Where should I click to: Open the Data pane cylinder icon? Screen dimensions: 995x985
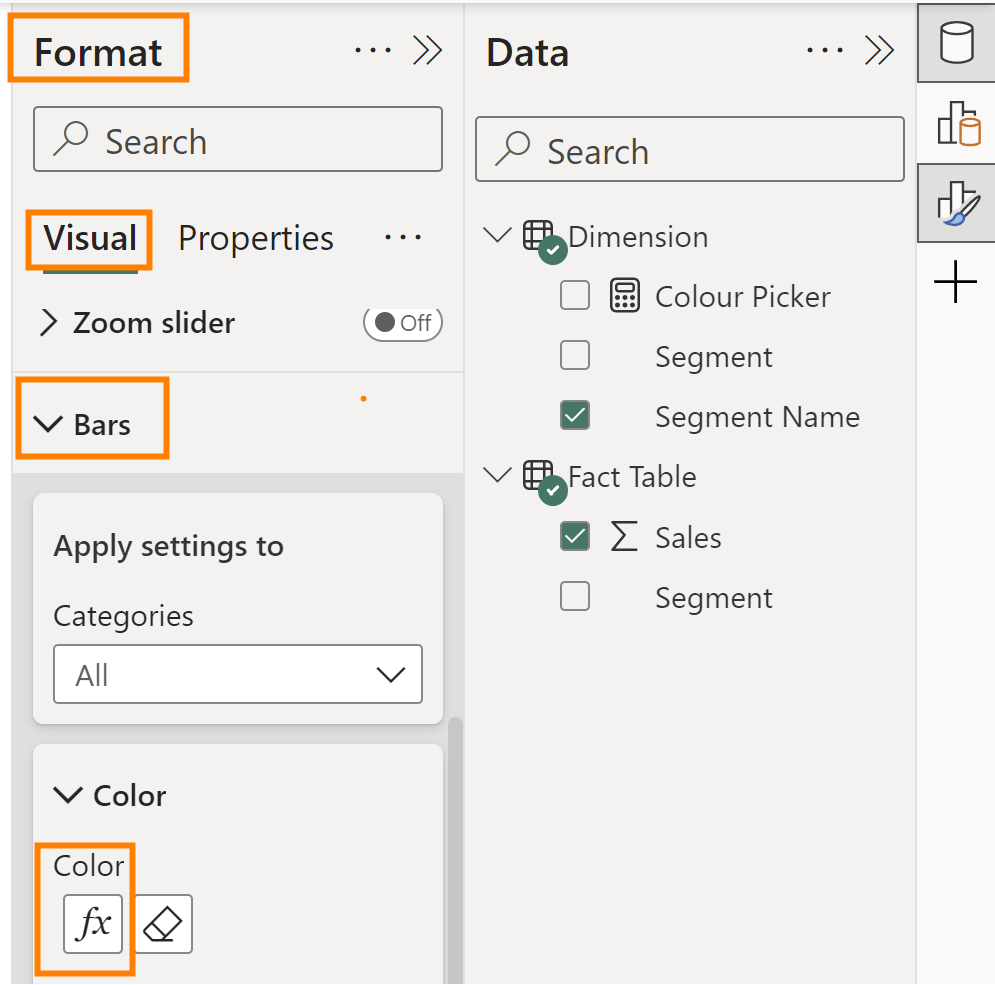(956, 45)
